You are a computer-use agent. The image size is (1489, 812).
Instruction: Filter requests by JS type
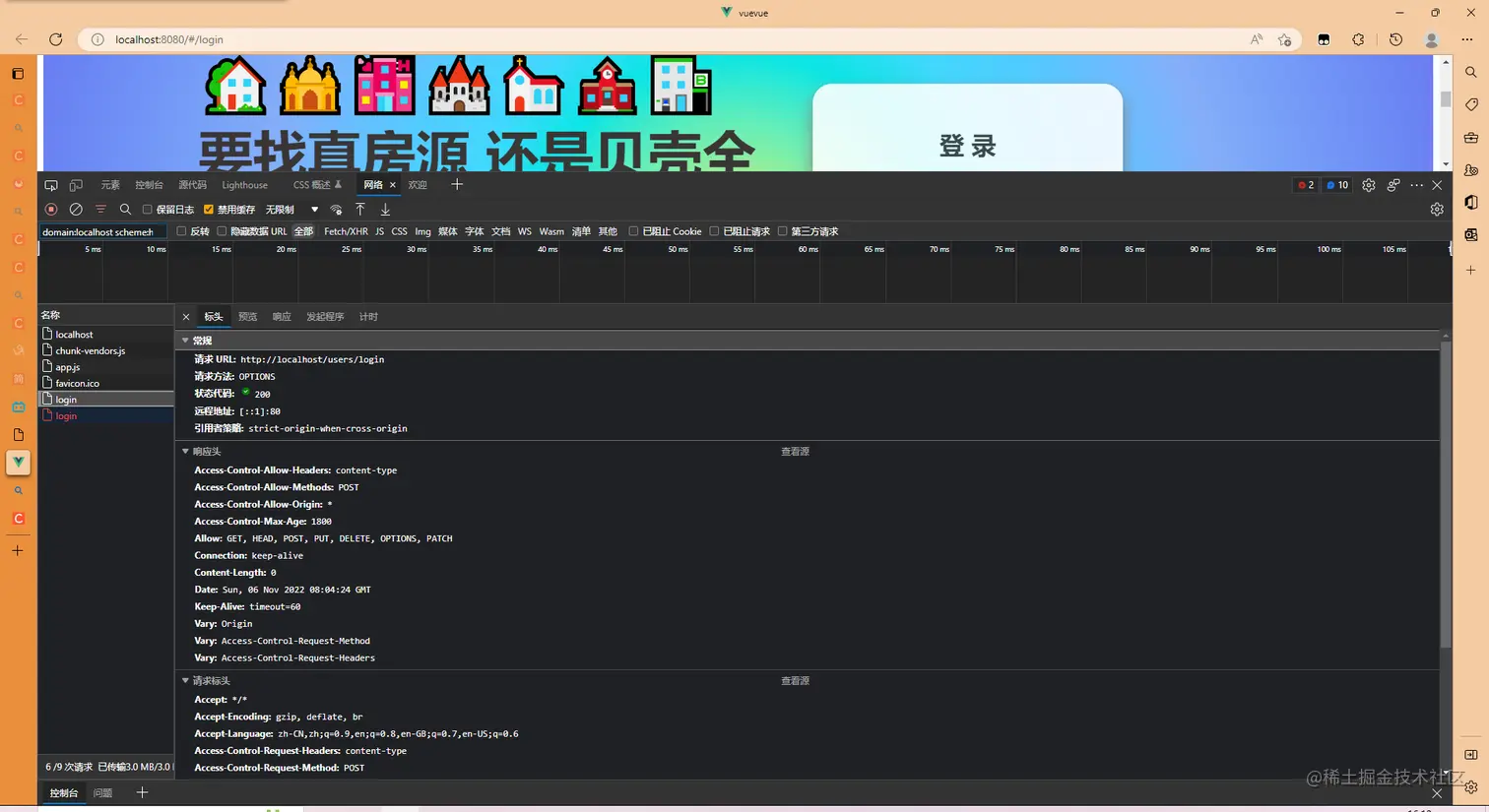coord(379,231)
